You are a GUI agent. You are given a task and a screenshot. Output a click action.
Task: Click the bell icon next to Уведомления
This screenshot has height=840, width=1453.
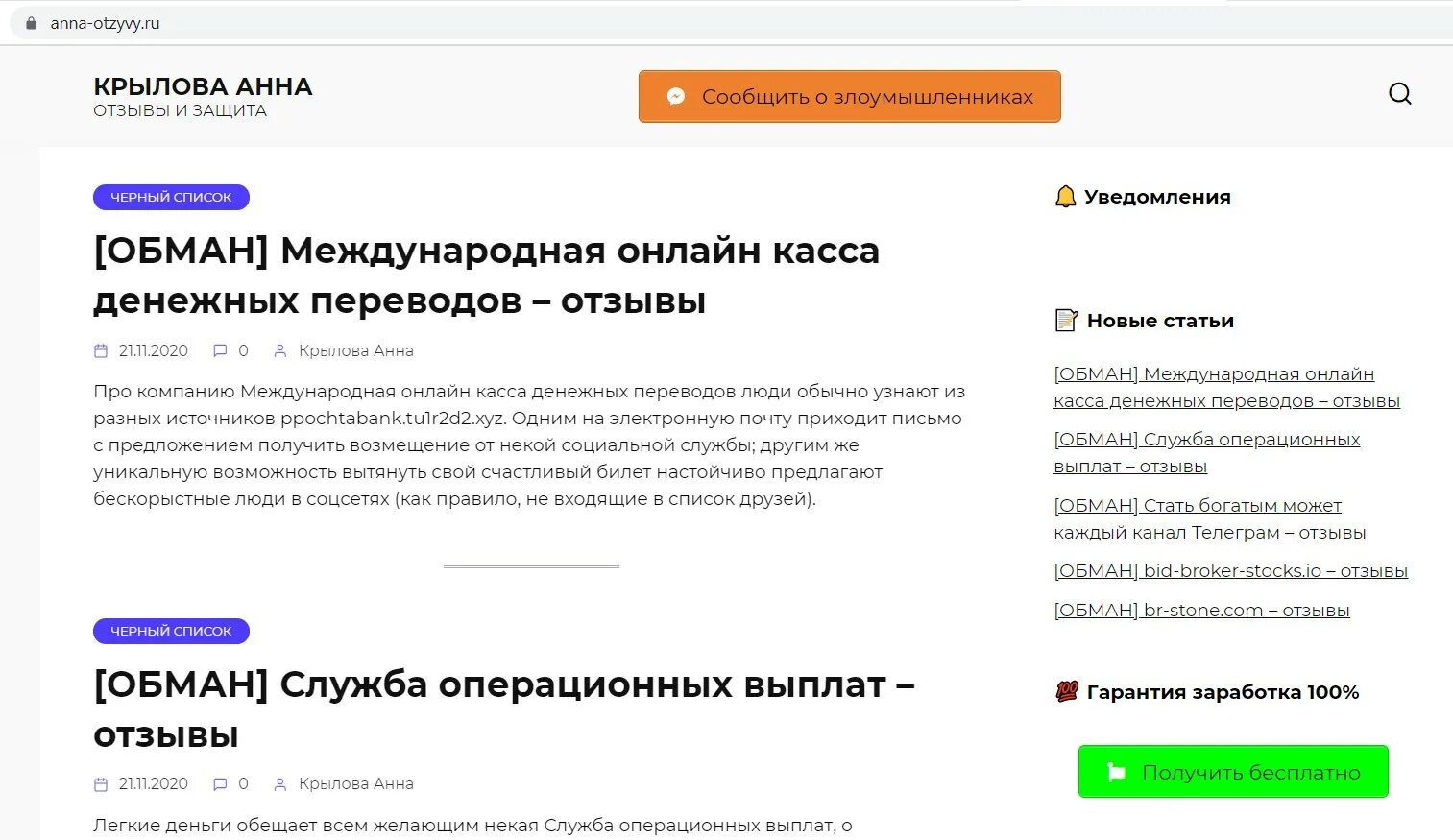1065,196
